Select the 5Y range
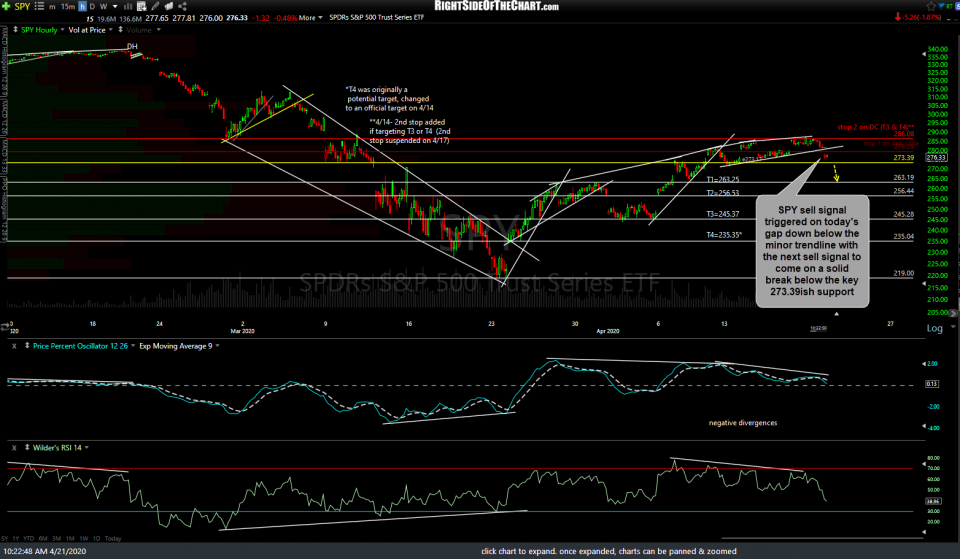960x559 pixels. point(5,539)
